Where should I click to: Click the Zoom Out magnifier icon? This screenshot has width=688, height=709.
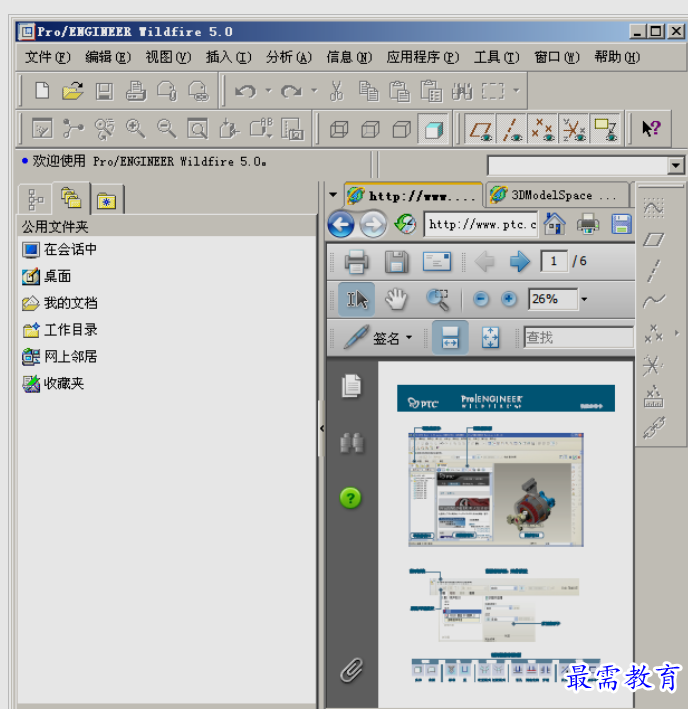(166, 129)
